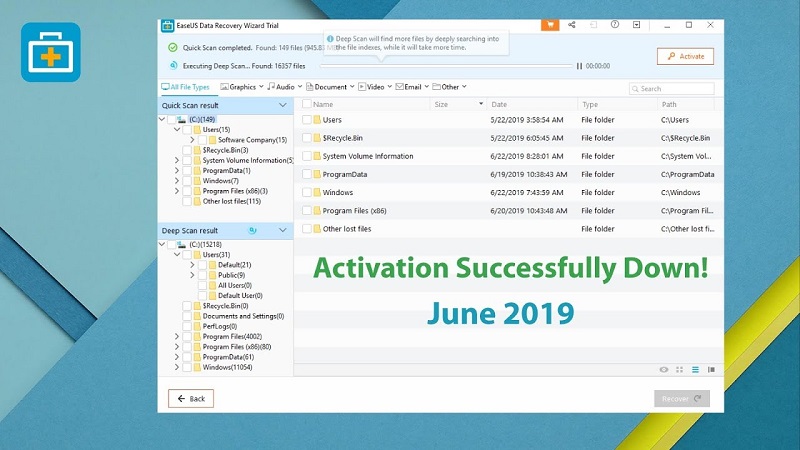This screenshot has width=800, height=450.
Task: Check the Users folder row checkbox
Action: (307, 119)
